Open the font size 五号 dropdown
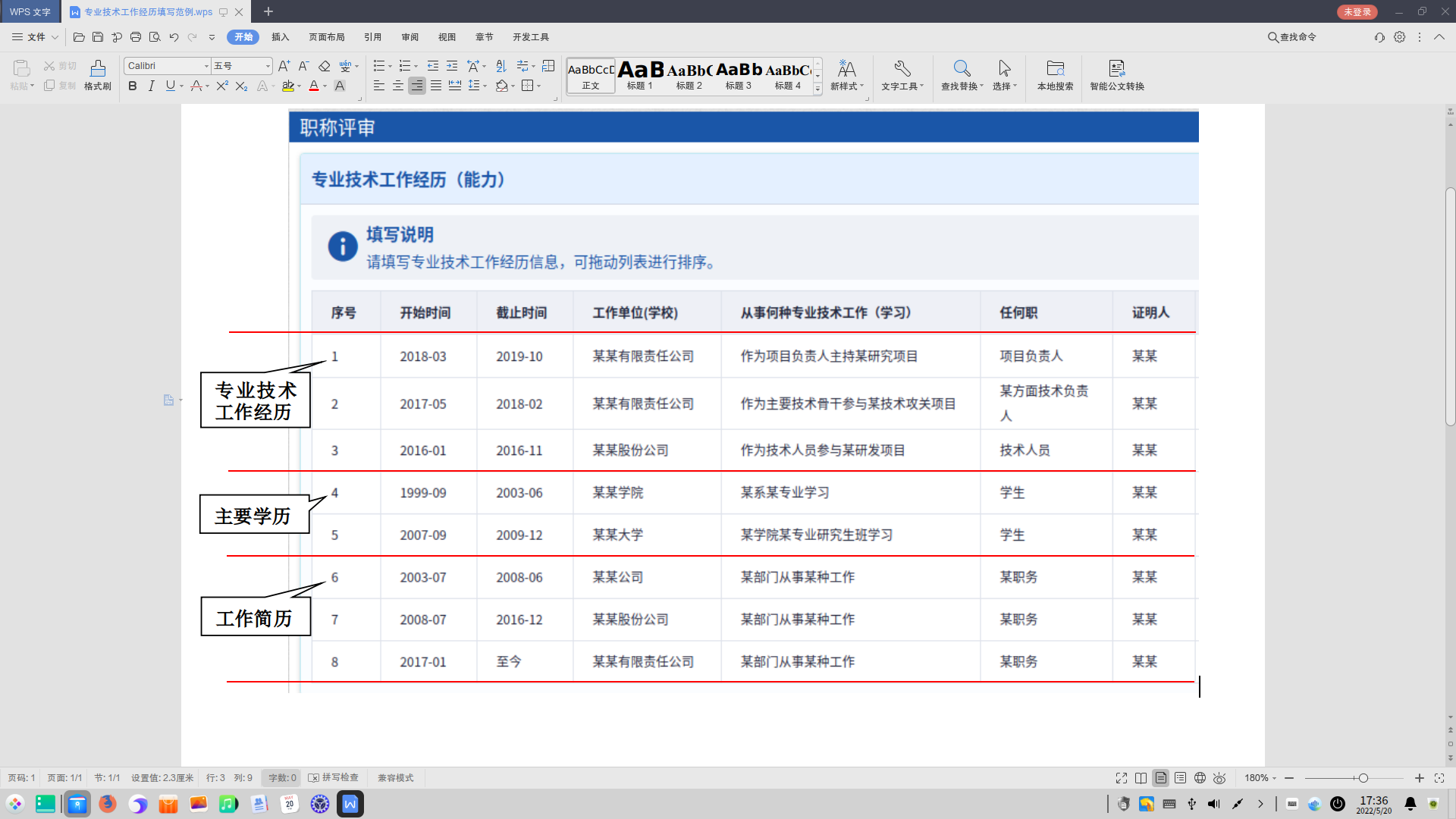This screenshot has height=819, width=1456. [x=268, y=66]
